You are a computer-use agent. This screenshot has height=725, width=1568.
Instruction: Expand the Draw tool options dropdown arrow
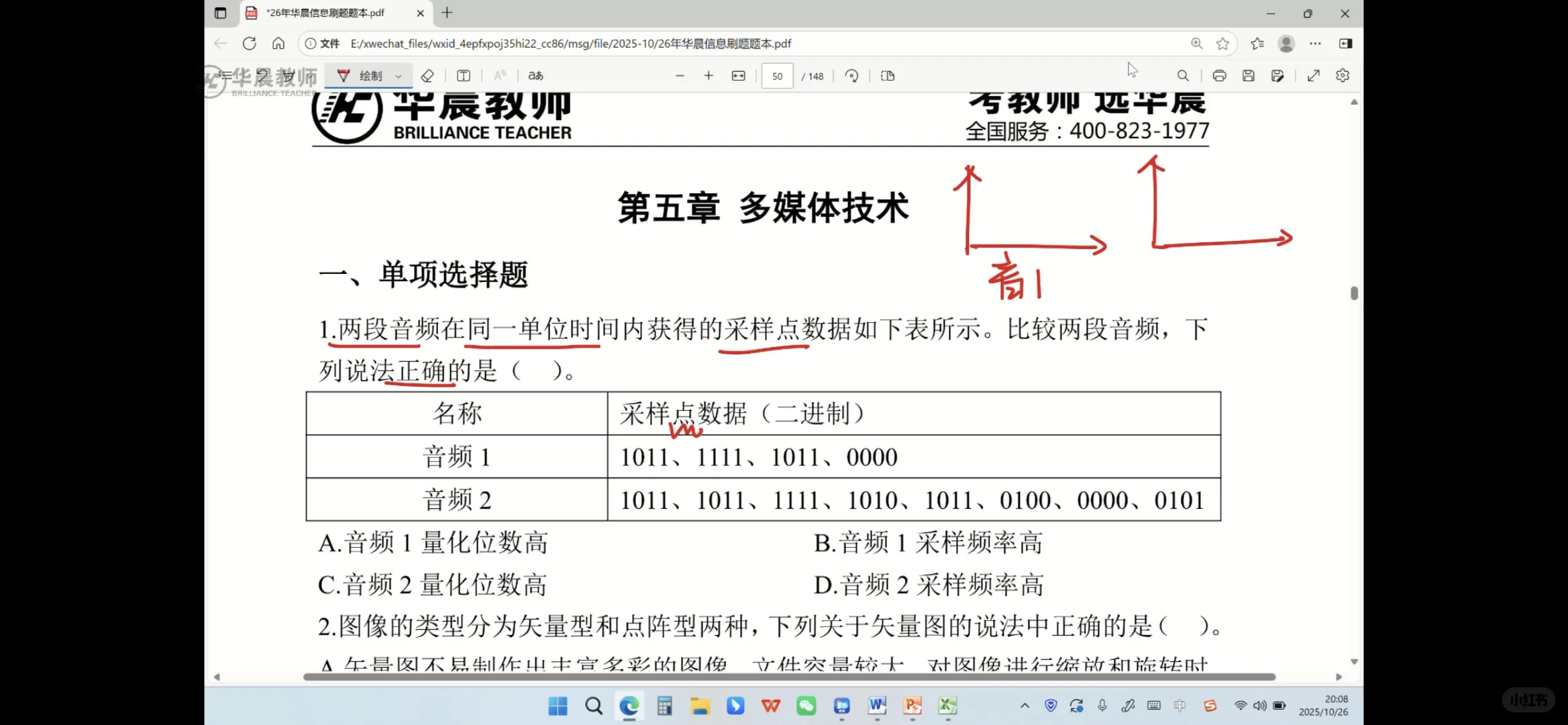click(x=399, y=76)
